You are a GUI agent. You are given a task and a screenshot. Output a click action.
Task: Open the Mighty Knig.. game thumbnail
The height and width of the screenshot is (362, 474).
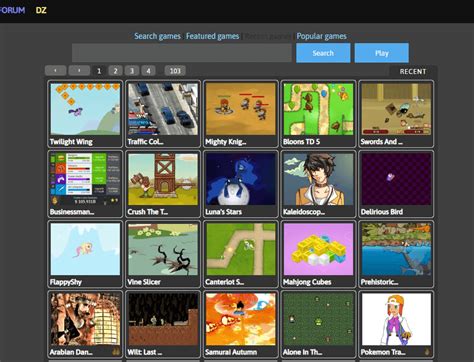click(241, 109)
